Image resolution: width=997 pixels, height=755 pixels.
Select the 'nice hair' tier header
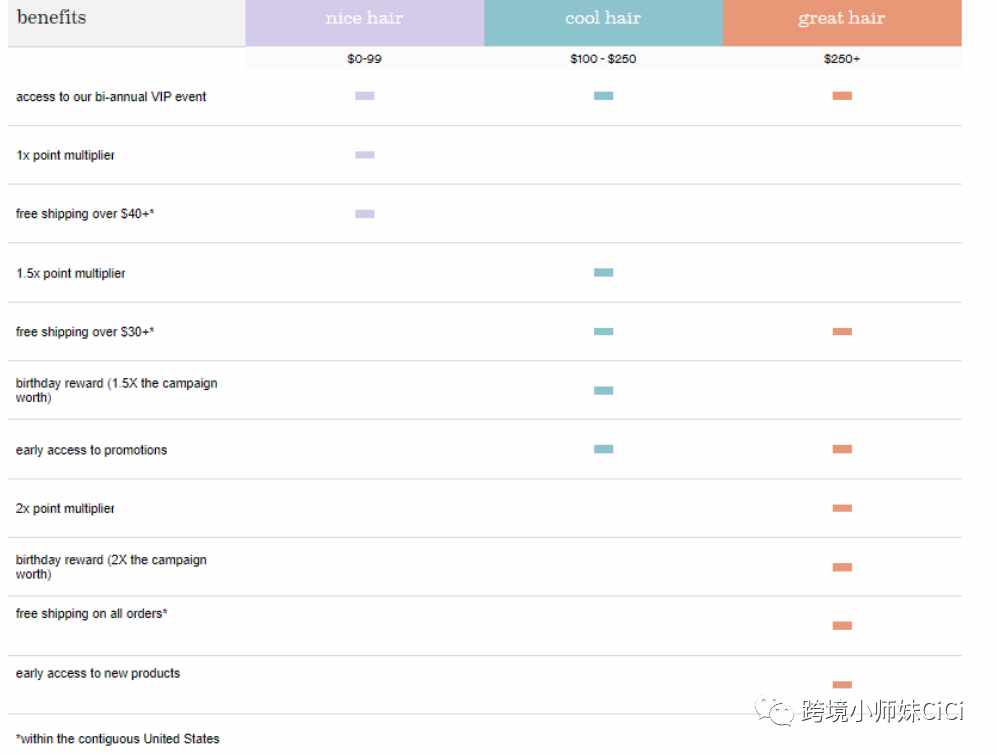tap(364, 22)
